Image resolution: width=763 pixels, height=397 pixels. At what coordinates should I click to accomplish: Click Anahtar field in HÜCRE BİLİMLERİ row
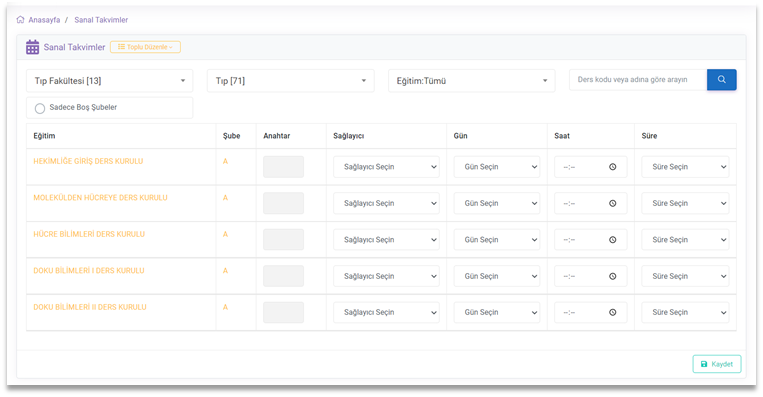tap(283, 240)
